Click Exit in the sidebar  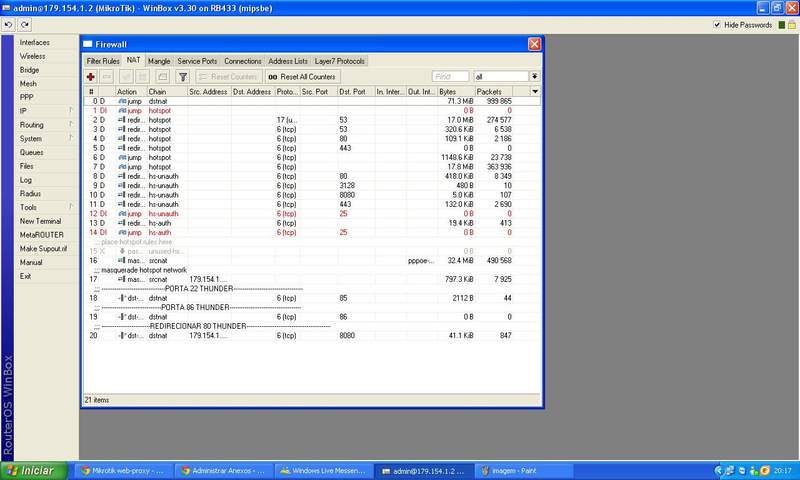pyautogui.click(x=26, y=276)
